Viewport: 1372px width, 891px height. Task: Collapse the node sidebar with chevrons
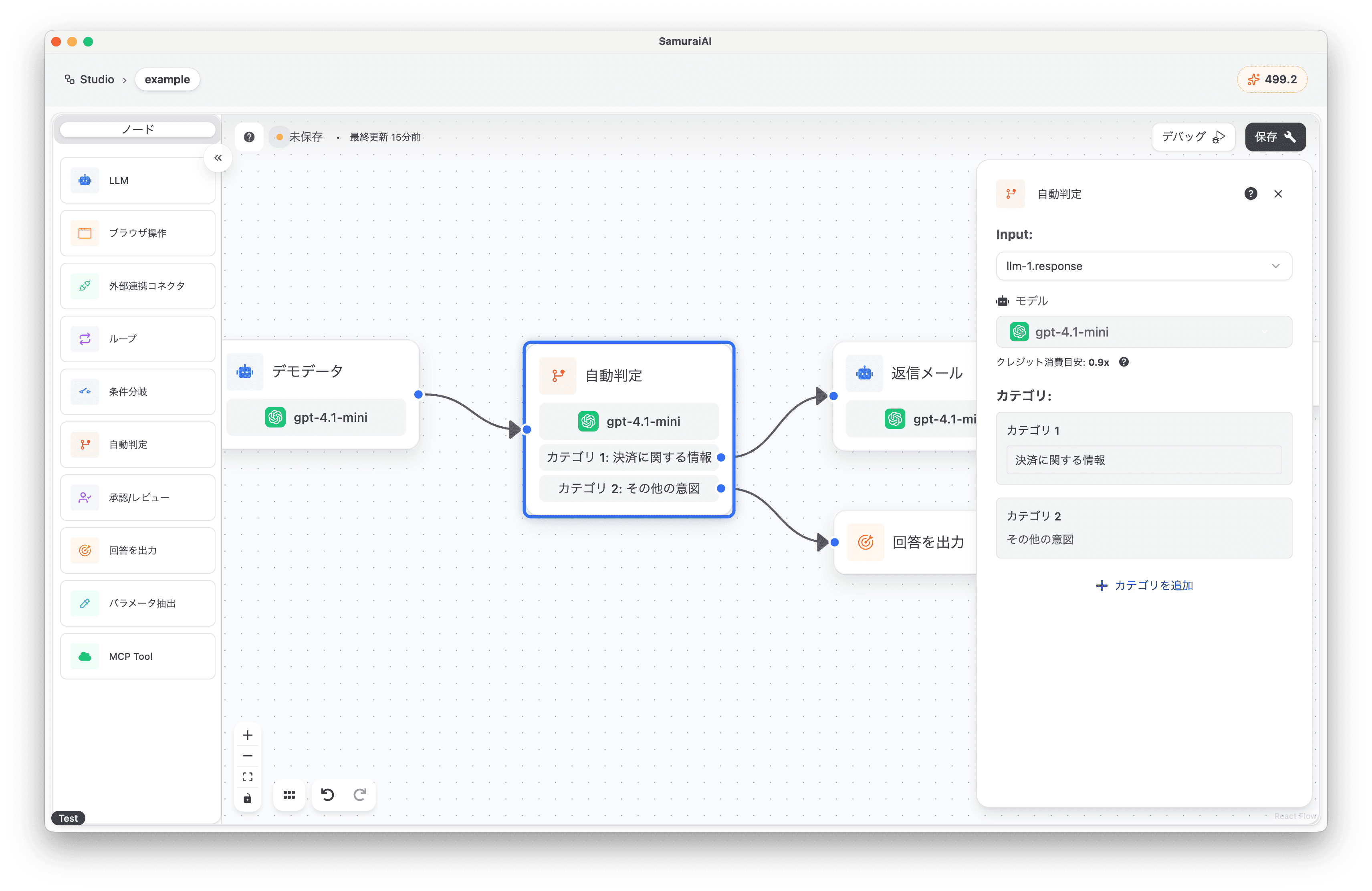[218, 158]
